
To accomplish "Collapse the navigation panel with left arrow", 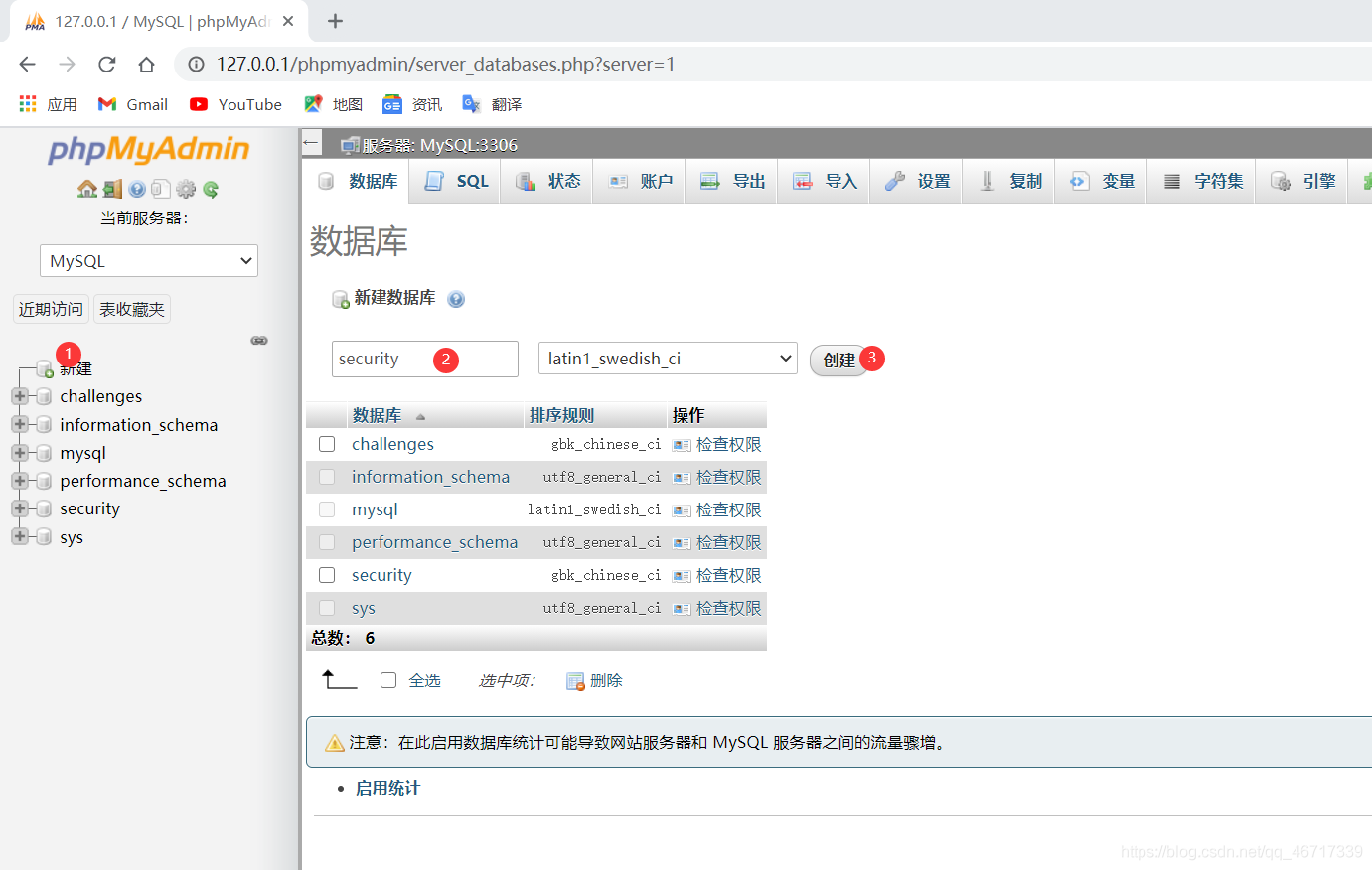I will 311,143.
